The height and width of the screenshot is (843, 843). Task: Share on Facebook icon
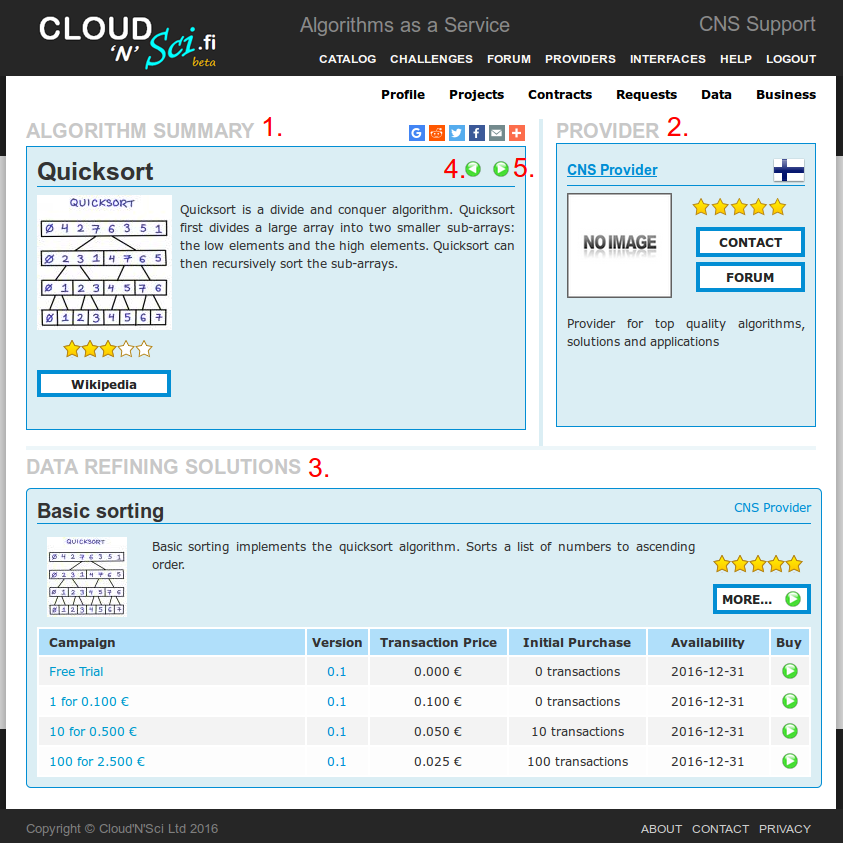(476, 132)
